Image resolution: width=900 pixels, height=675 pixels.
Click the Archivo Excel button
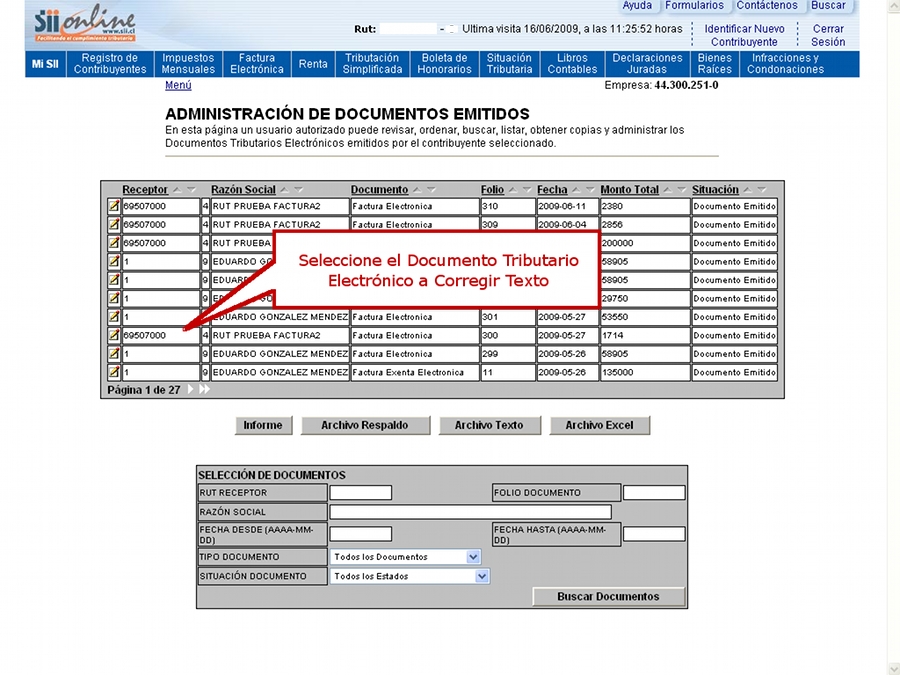(x=599, y=425)
